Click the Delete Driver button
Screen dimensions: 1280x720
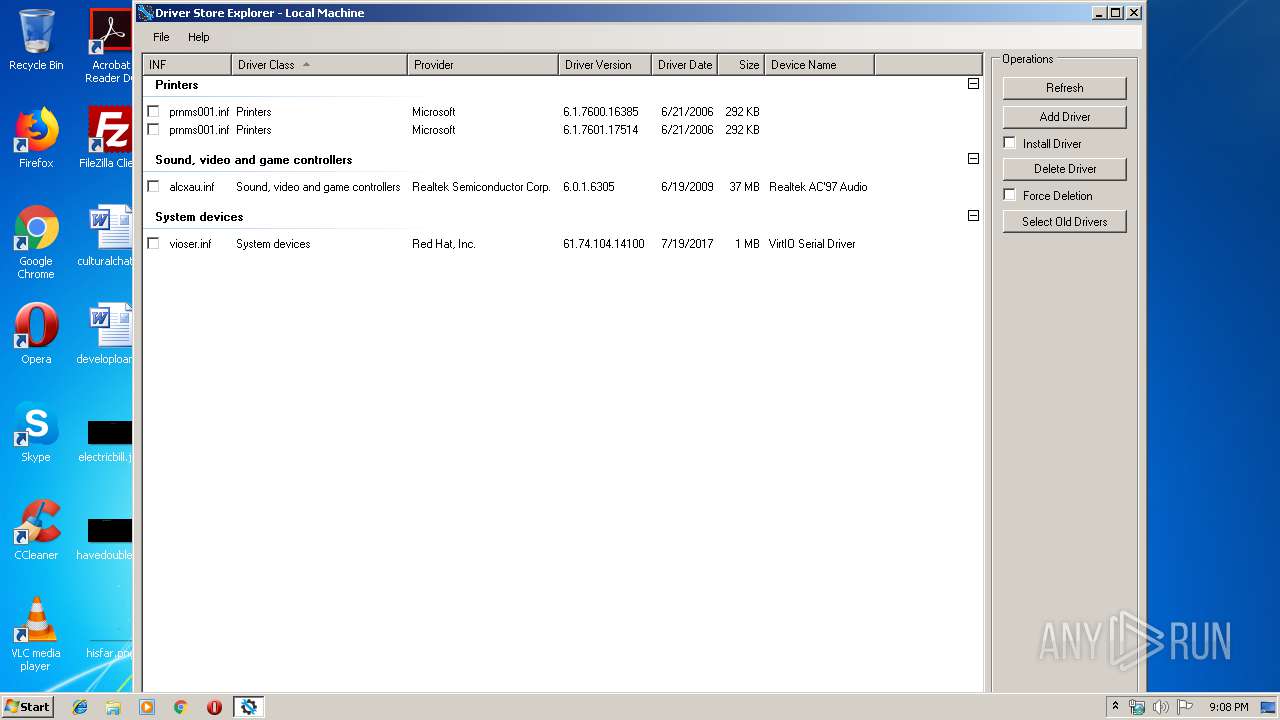(x=1065, y=169)
